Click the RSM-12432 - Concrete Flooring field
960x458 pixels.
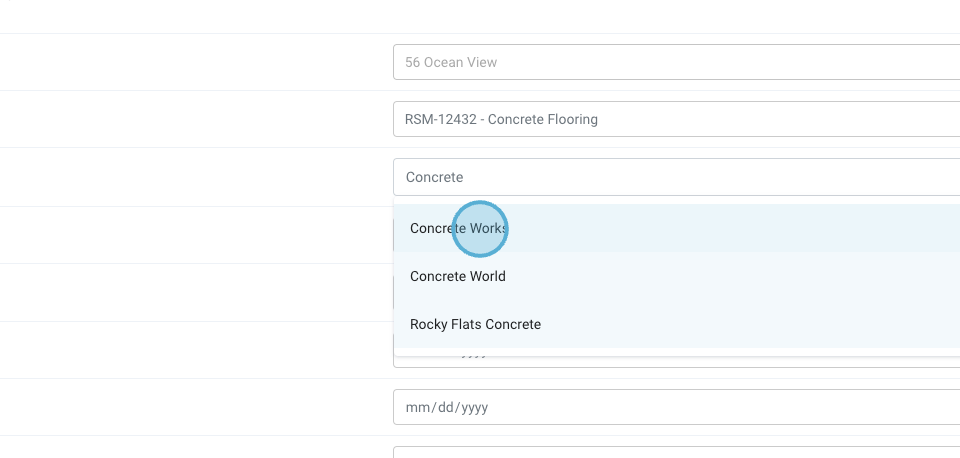click(x=676, y=119)
